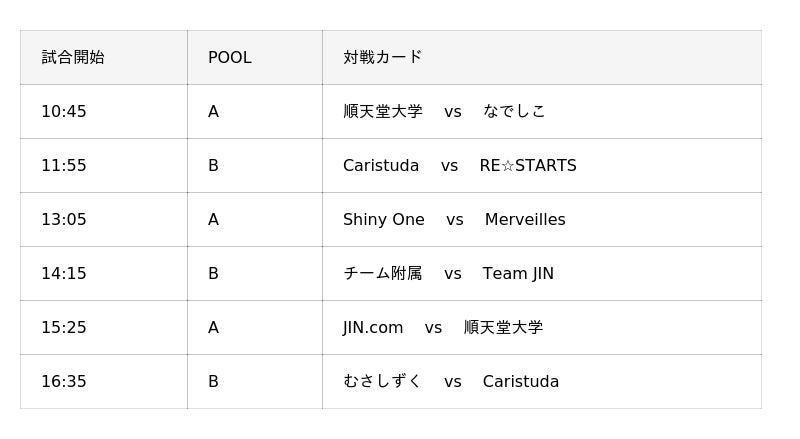This screenshot has width=800, height=439.
Task: Click the POOL column header
Action: [230, 58]
